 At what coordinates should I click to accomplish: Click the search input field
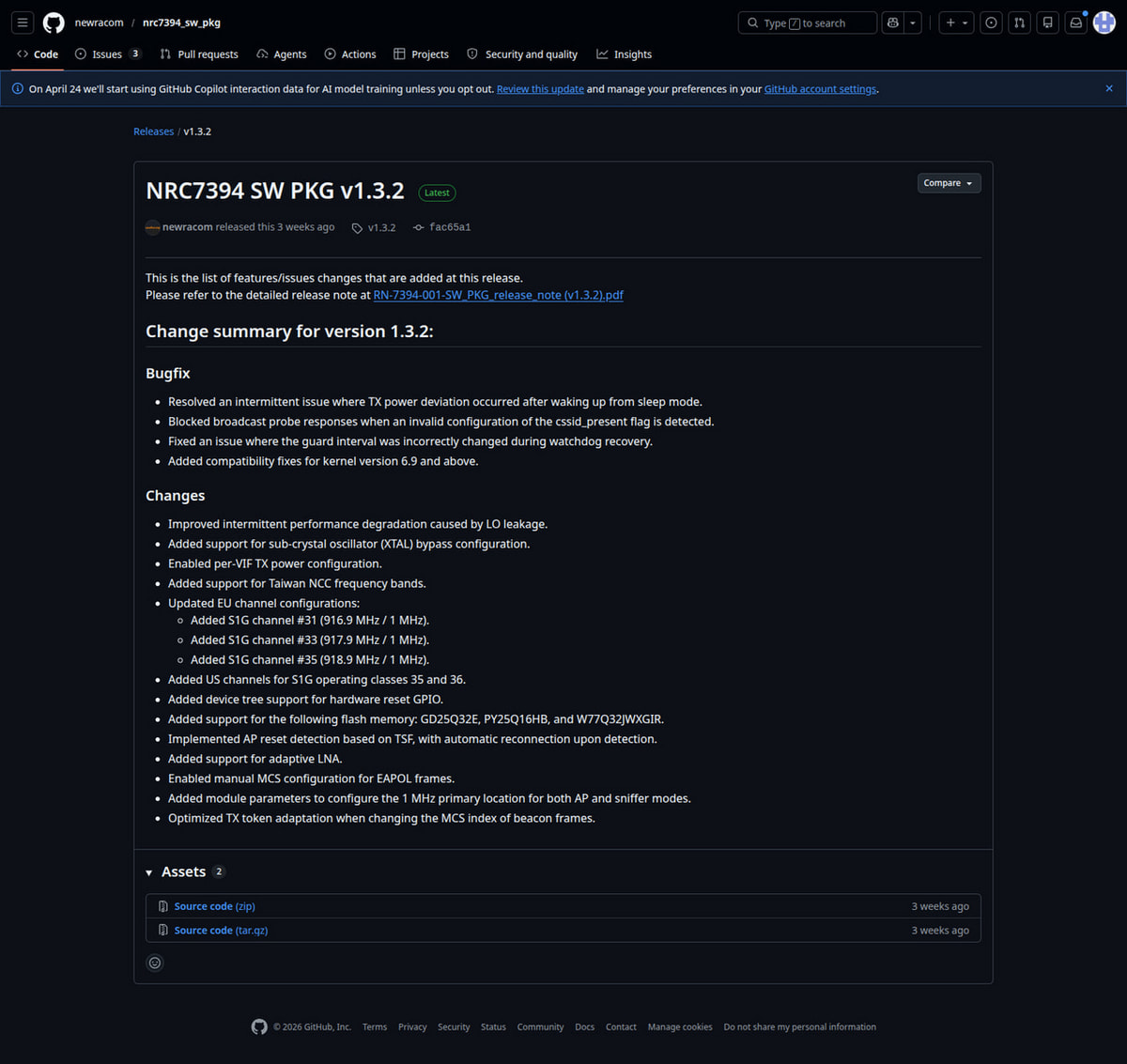808,23
